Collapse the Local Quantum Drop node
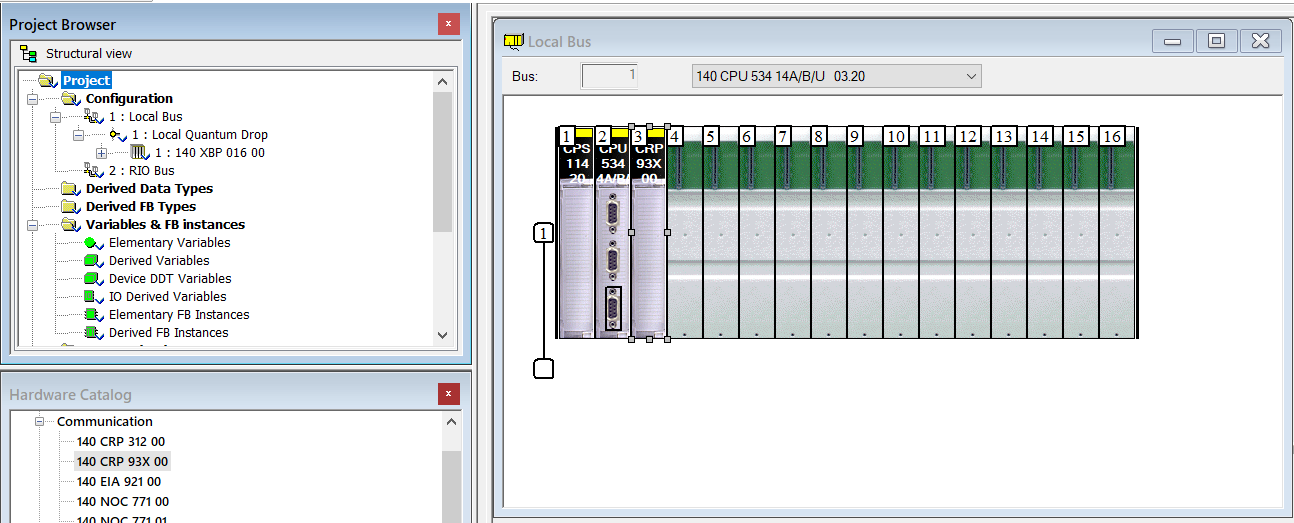Image resolution: width=1294 pixels, height=523 pixels. pyautogui.click(x=79, y=135)
